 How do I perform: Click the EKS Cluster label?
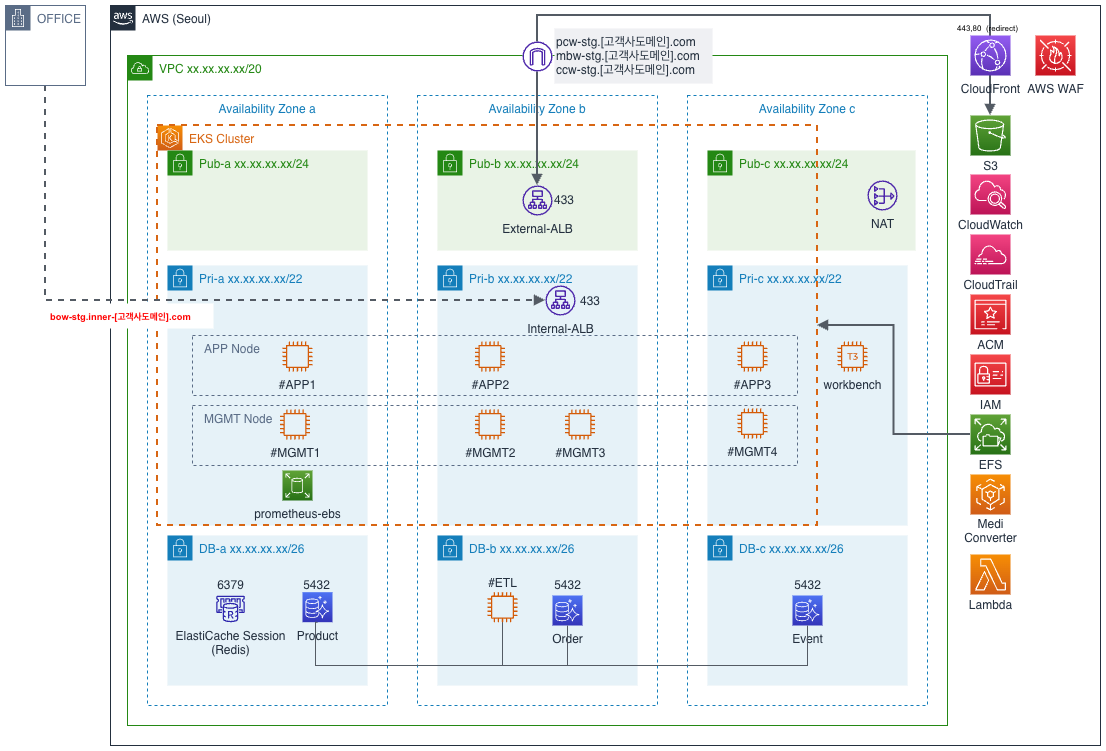tap(221, 139)
